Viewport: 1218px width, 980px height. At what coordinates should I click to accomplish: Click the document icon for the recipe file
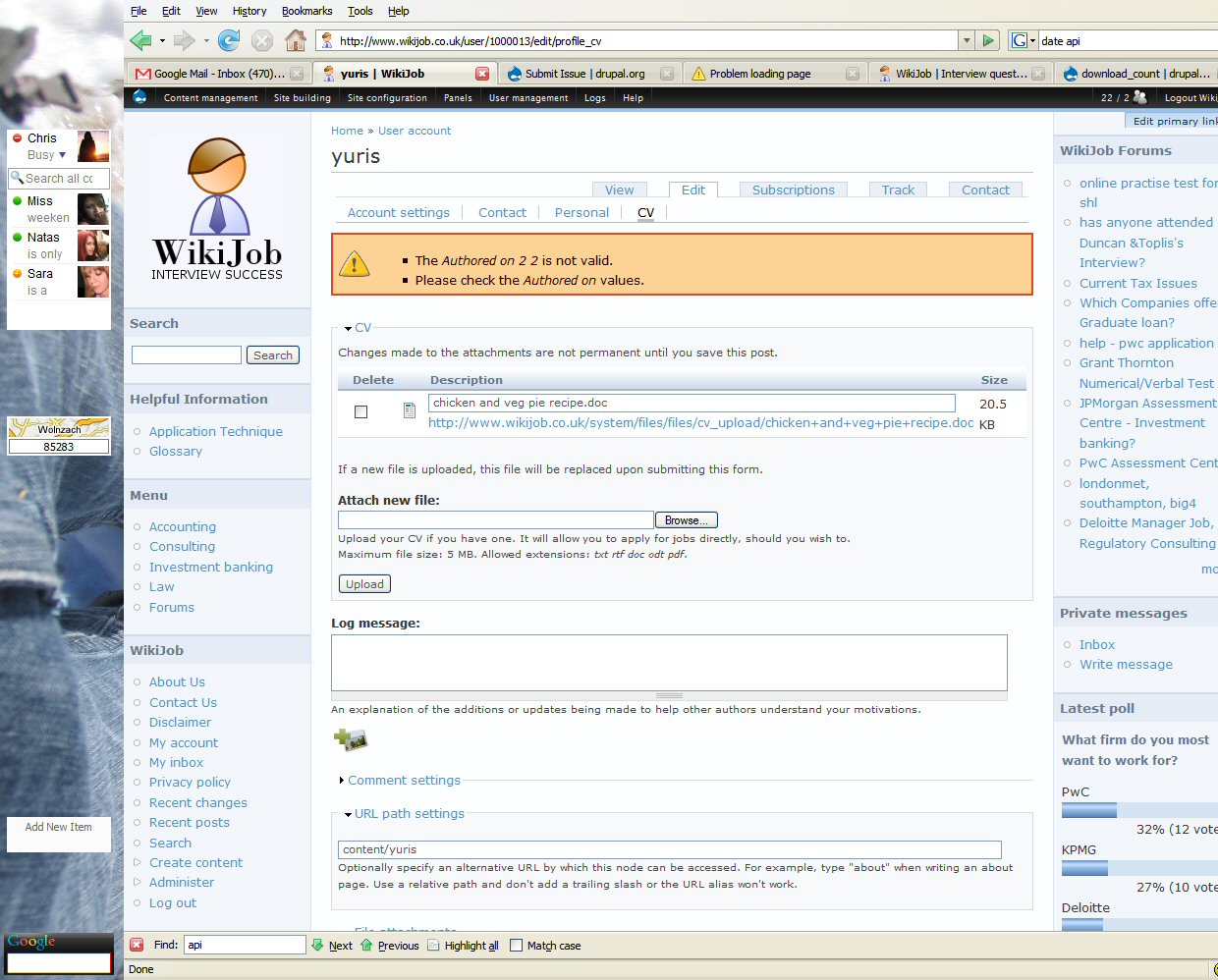410,410
